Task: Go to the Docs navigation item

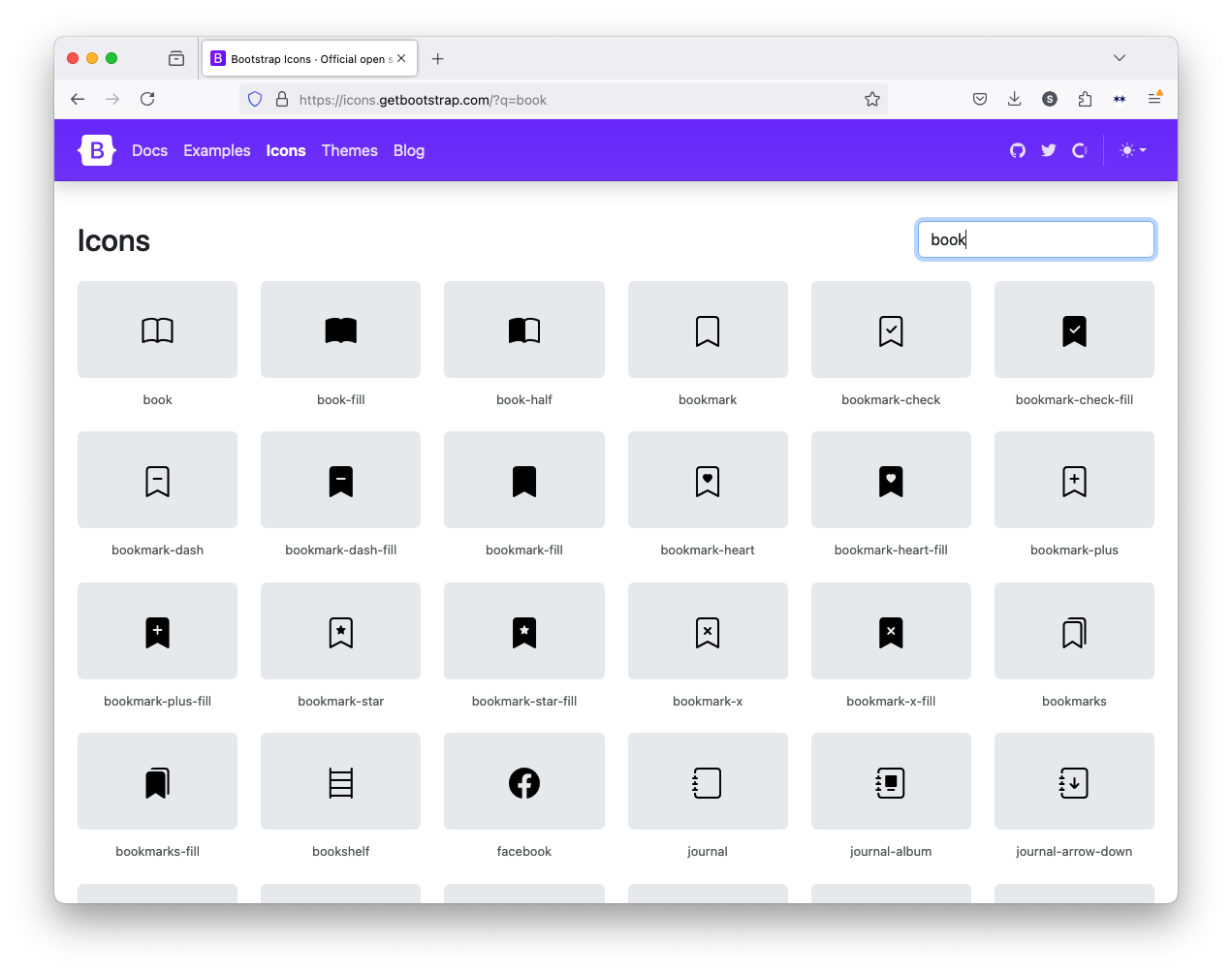Action: [149, 150]
